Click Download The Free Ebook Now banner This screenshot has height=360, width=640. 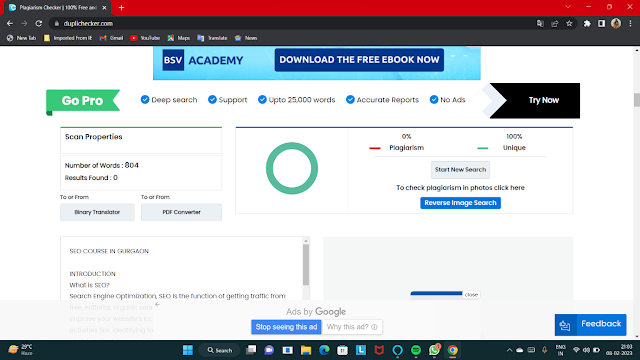[x=359, y=60]
